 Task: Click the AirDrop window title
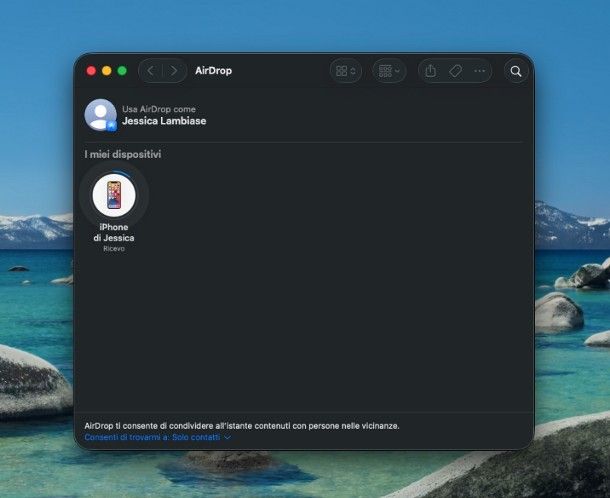[214, 71]
